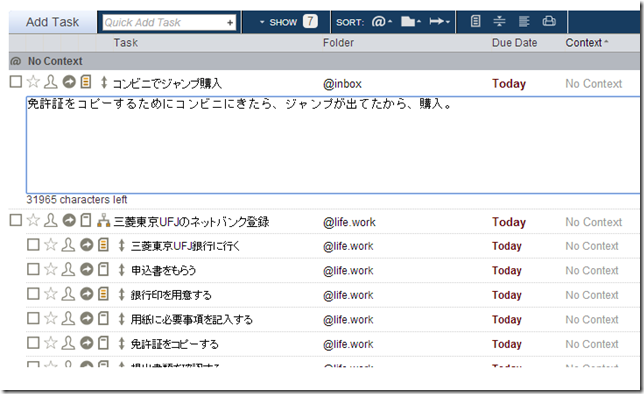Check off 三菱東京UFJのネットバンク登録 task
The image size is (644, 394).
click(x=16, y=220)
